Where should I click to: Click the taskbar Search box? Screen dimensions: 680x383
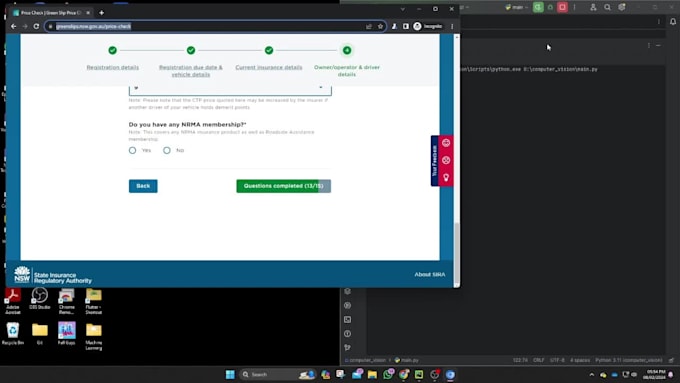pos(278,374)
